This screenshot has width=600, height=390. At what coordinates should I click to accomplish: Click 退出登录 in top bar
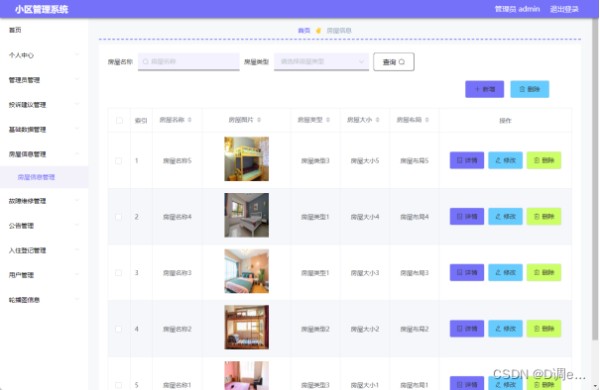tap(564, 9)
